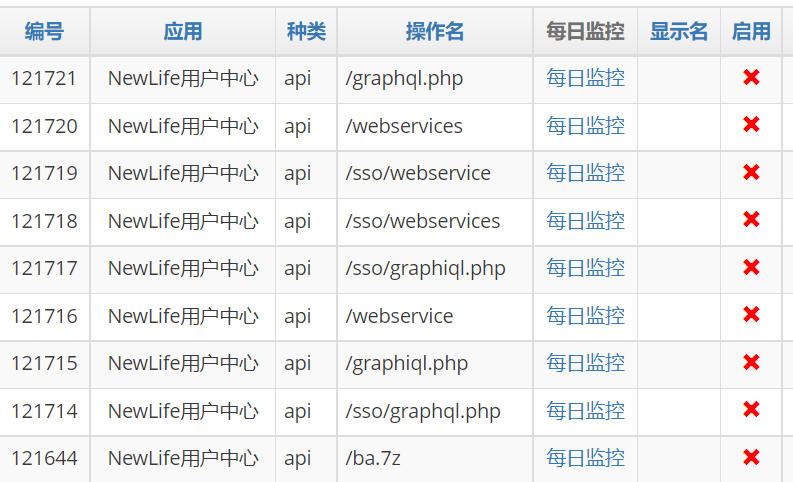Click NewLife用户中心 in row 121721
This screenshot has height=482, width=793.
[x=183, y=78]
